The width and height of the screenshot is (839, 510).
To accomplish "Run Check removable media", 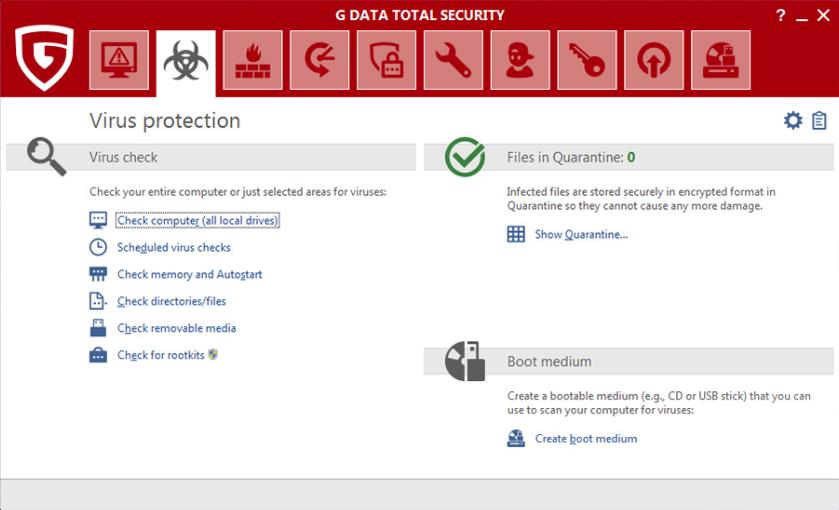I will [x=177, y=328].
